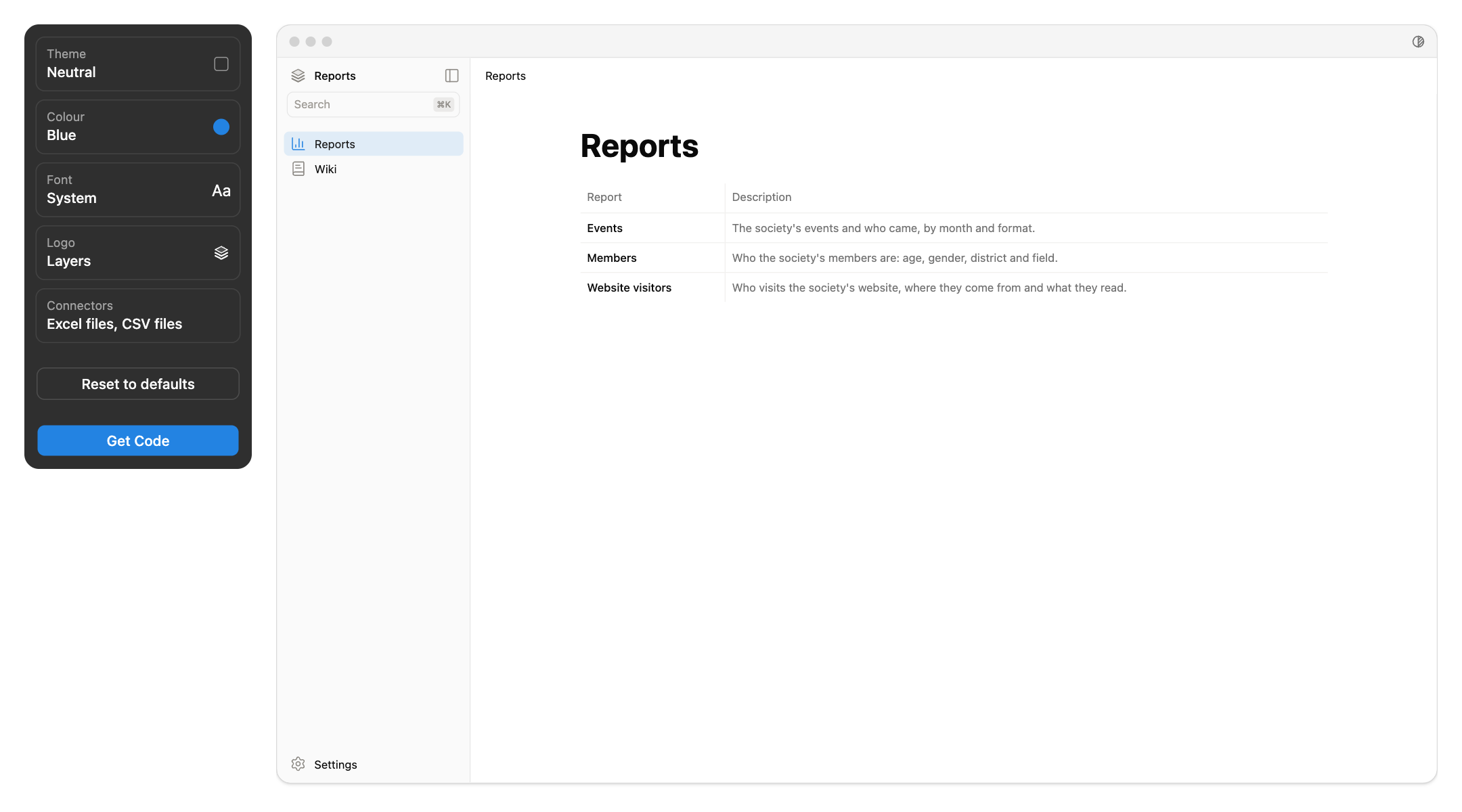Click the Layers logo in sidebar header

[298, 76]
